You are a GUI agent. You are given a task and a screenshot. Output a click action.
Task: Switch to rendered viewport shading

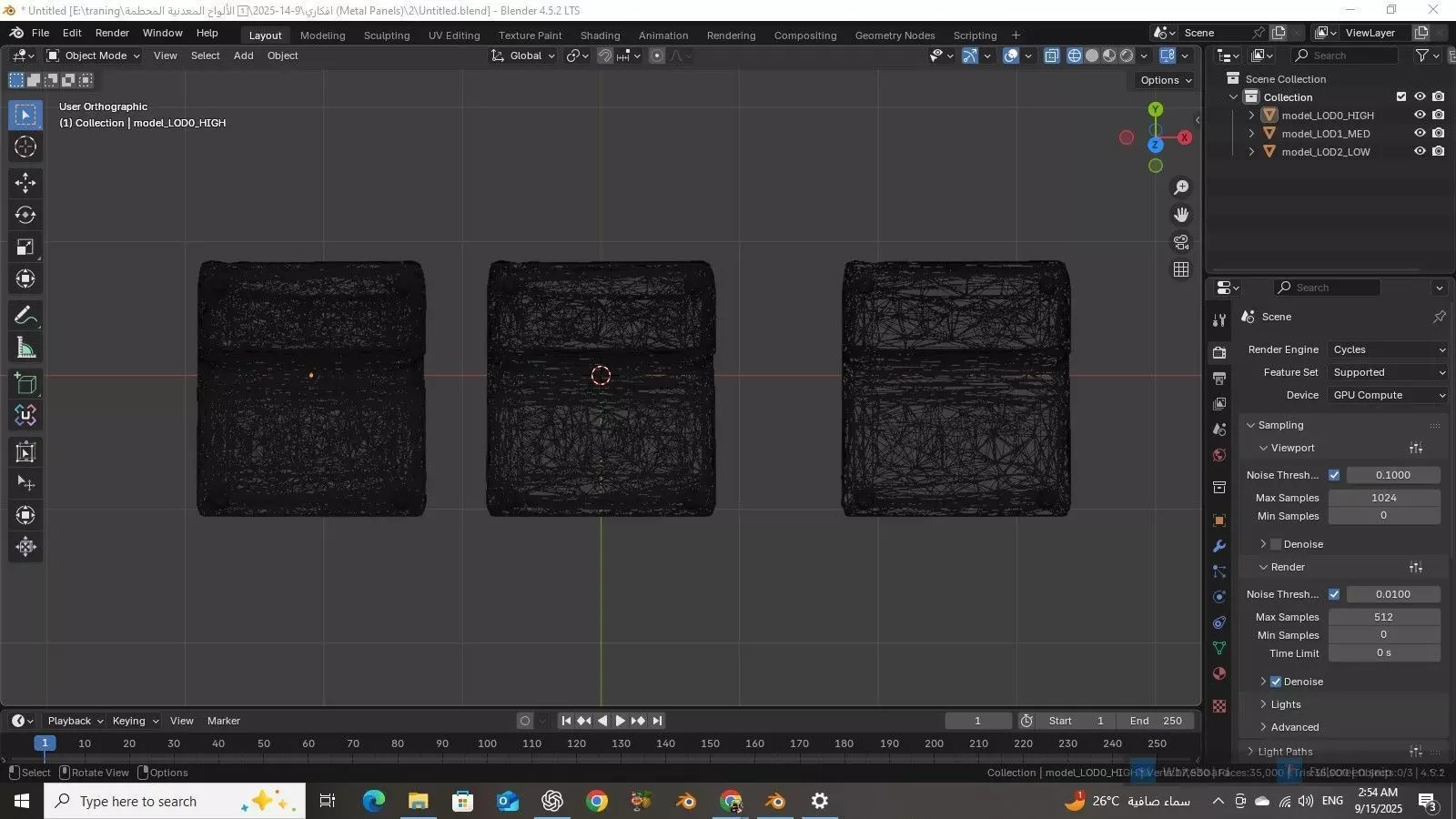tap(1127, 56)
